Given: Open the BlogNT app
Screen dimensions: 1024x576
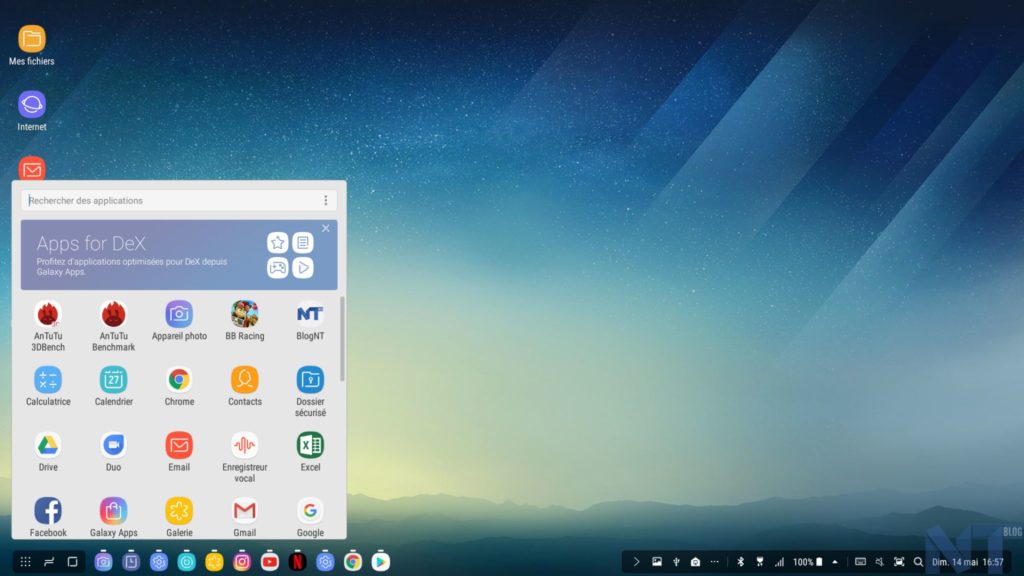Looking at the screenshot, I should click(310, 321).
